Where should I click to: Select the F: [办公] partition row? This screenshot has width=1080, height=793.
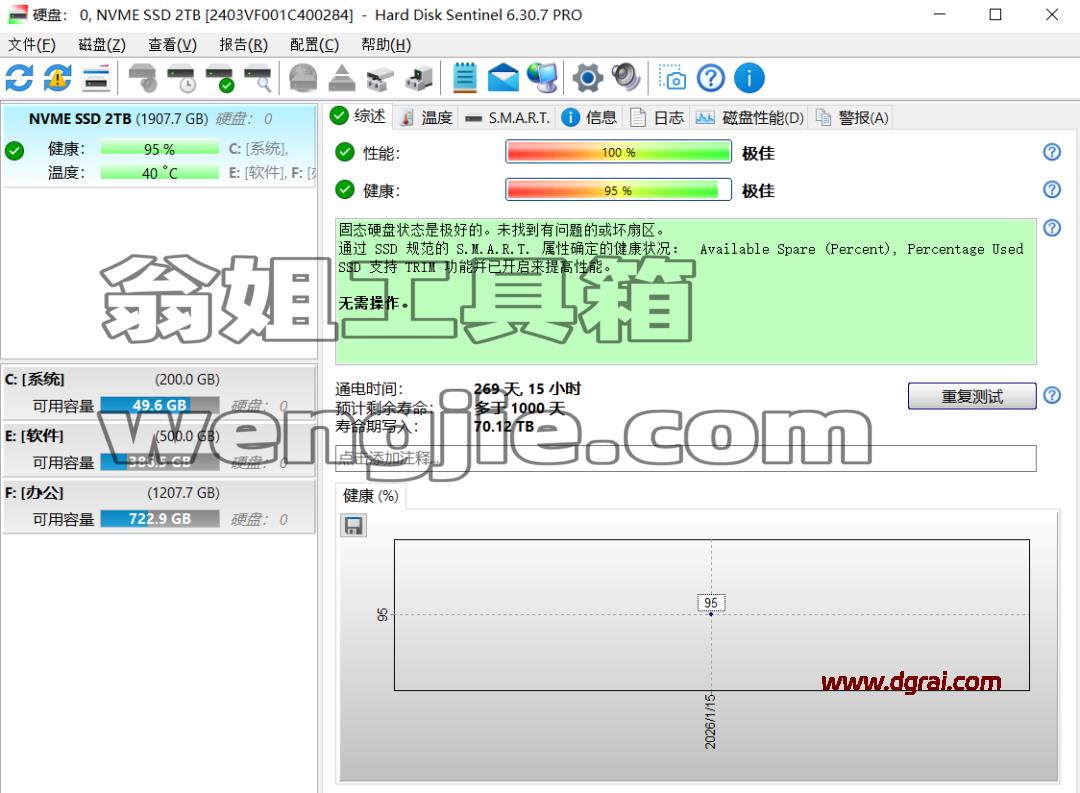pyautogui.click(x=159, y=506)
